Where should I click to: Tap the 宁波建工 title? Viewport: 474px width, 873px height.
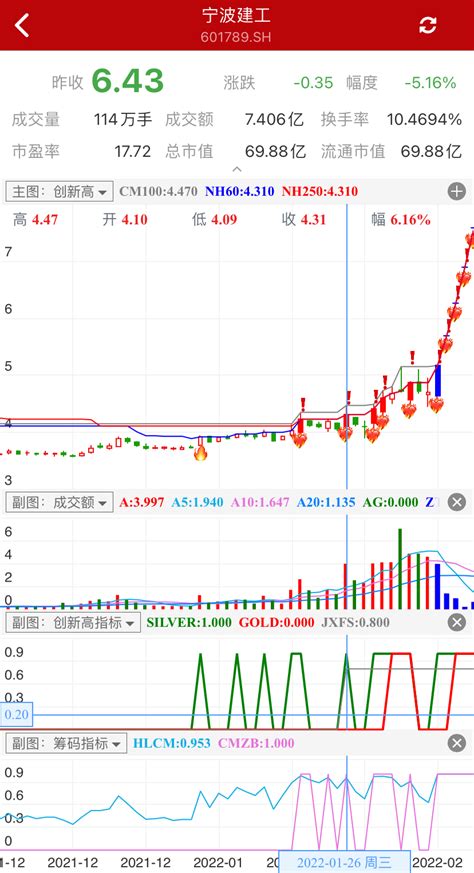coord(237,16)
